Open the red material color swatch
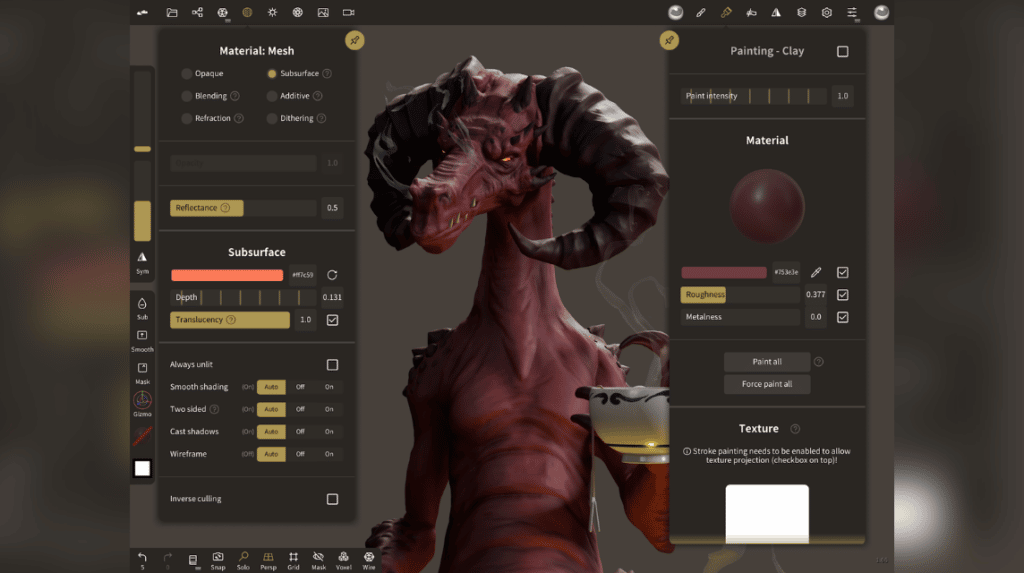1024x573 pixels. pyautogui.click(x=724, y=272)
